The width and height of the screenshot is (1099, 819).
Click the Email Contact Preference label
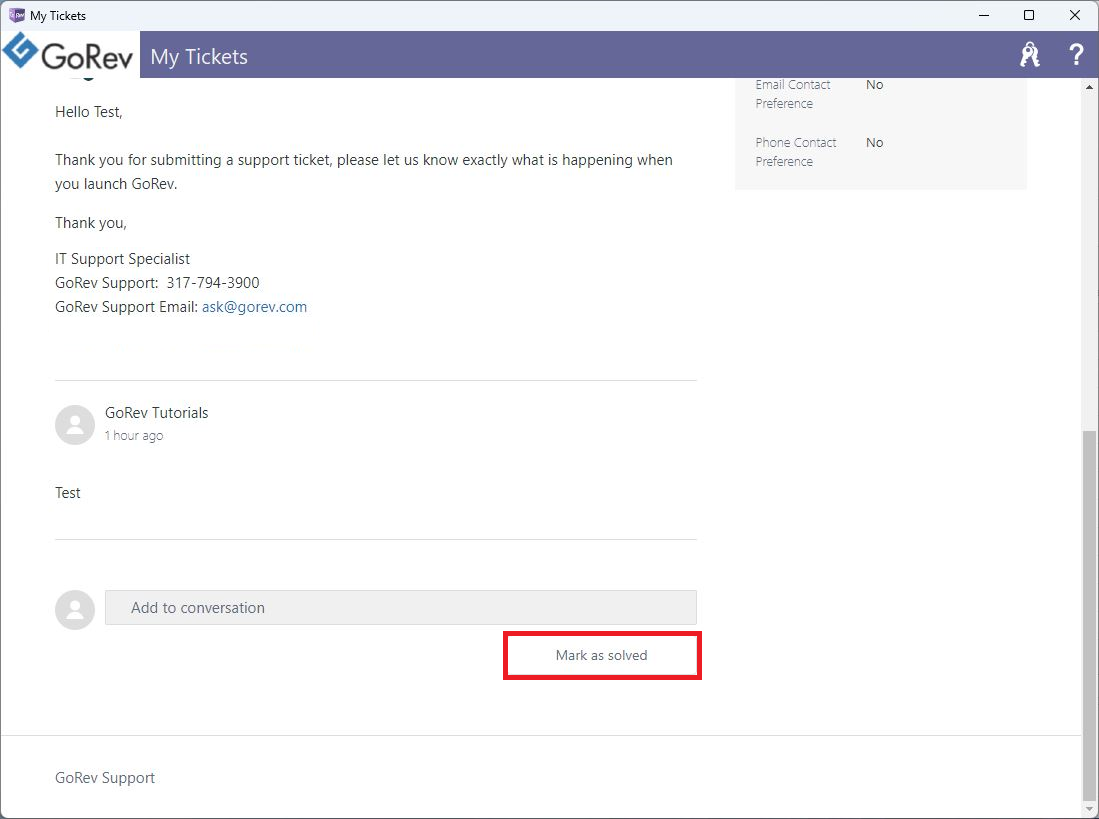(793, 94)
